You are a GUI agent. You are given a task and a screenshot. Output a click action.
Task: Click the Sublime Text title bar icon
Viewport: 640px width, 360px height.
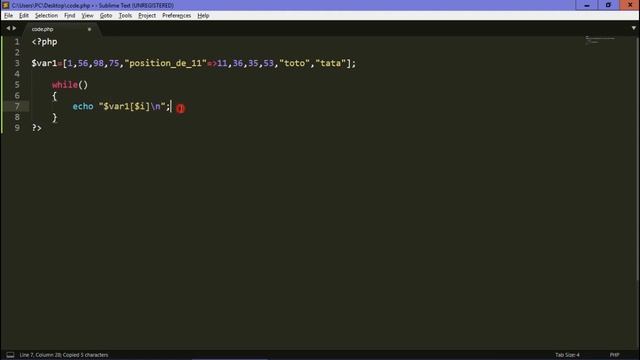(6, 5)
